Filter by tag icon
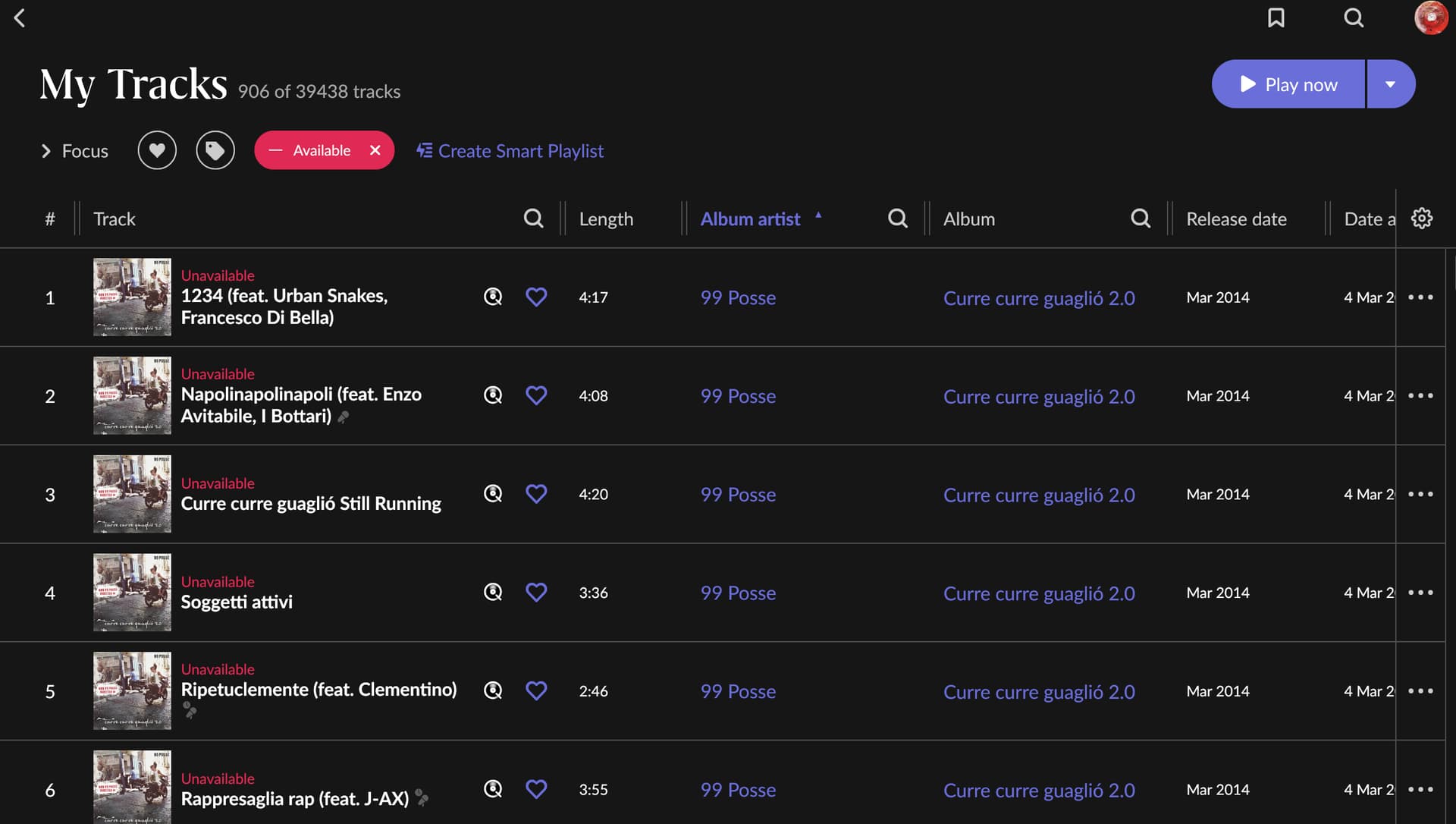This screenshot has height=824, width=1456. 215,150
